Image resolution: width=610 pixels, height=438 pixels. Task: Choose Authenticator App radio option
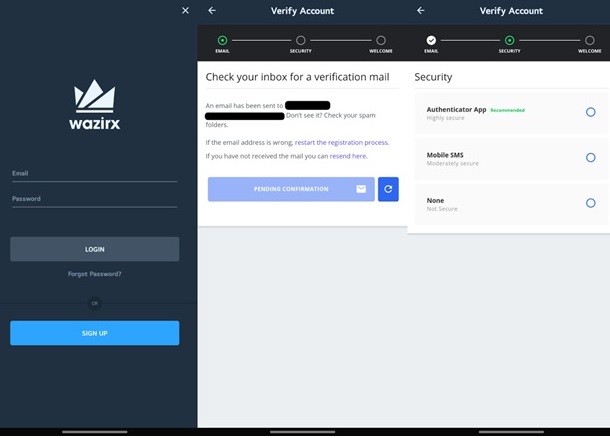pyautogui.click(x=591, y=112)
